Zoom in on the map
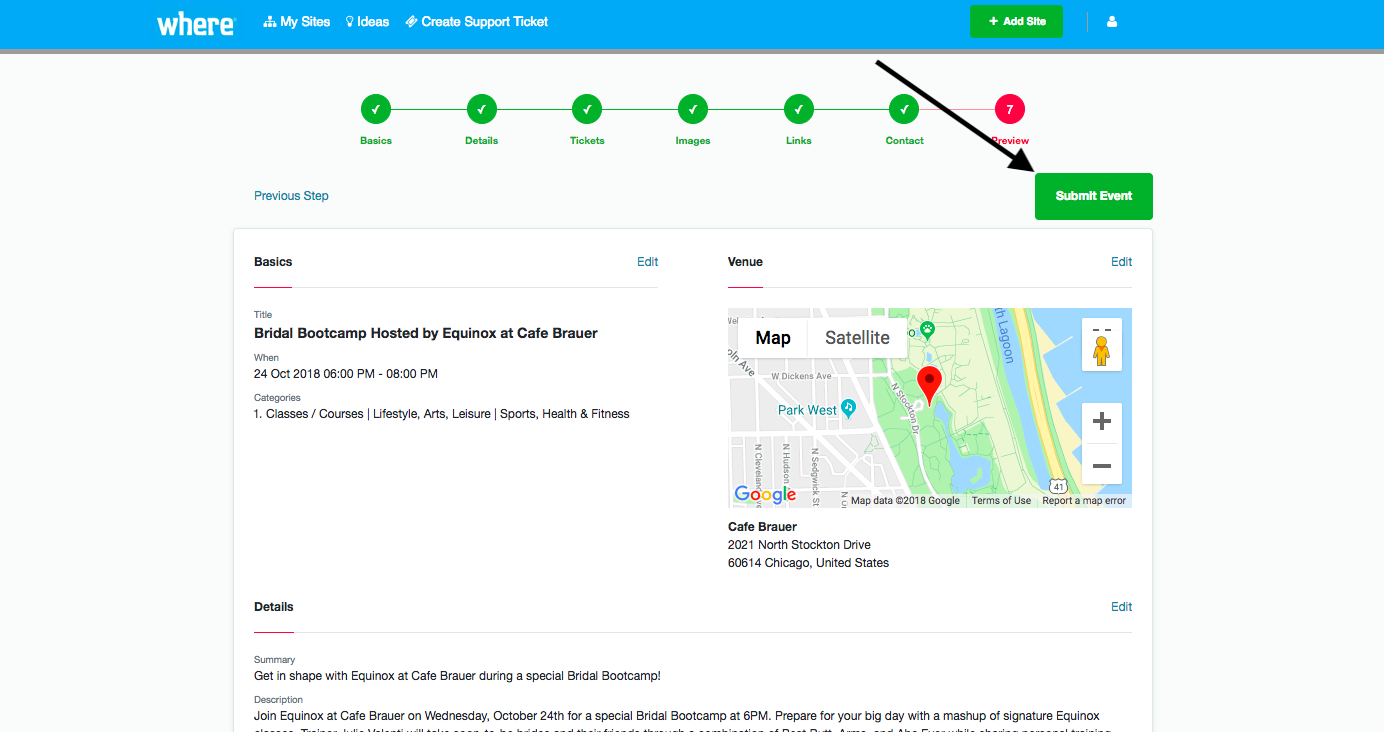The height and width of the screenshot is (732, 1384). (1102, 423)
